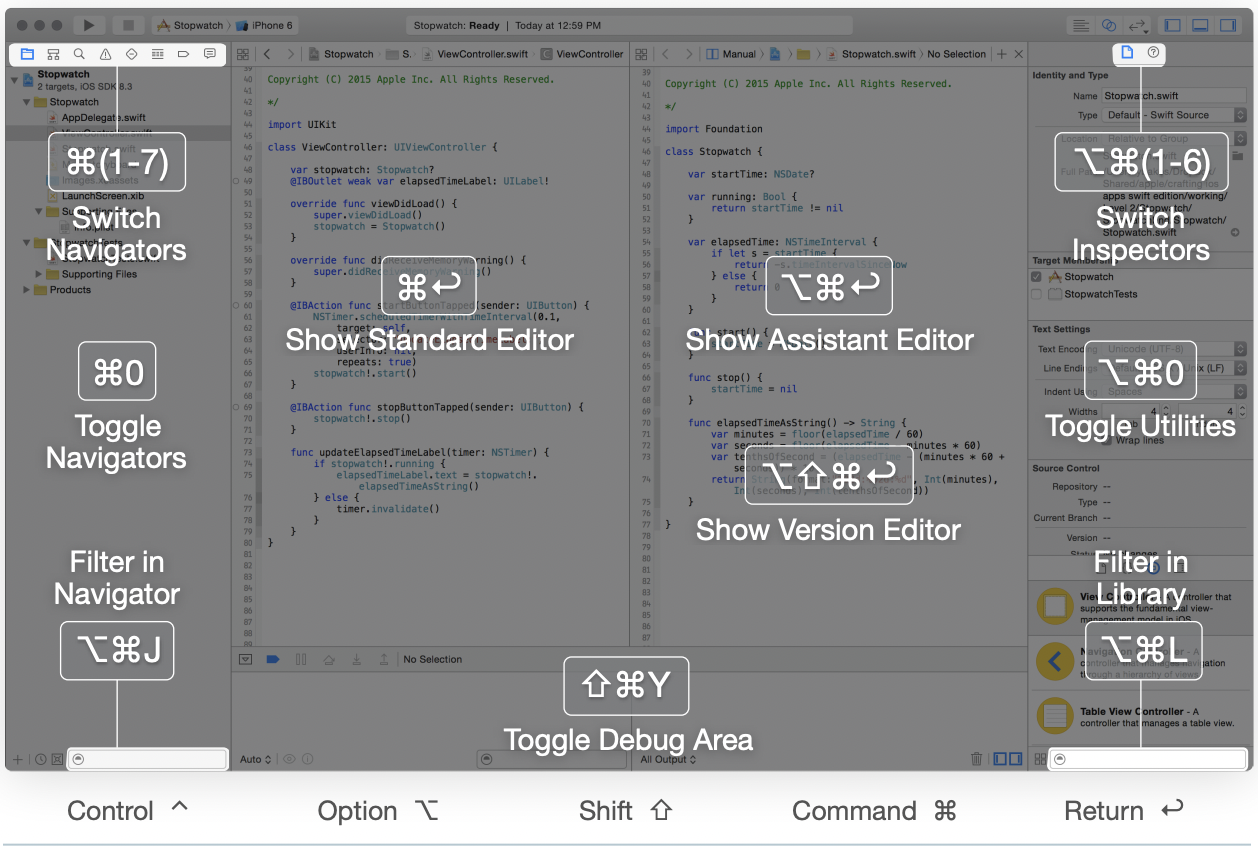
Task: Click No Selection in assistant jump bar
Action: coord(957,54)
